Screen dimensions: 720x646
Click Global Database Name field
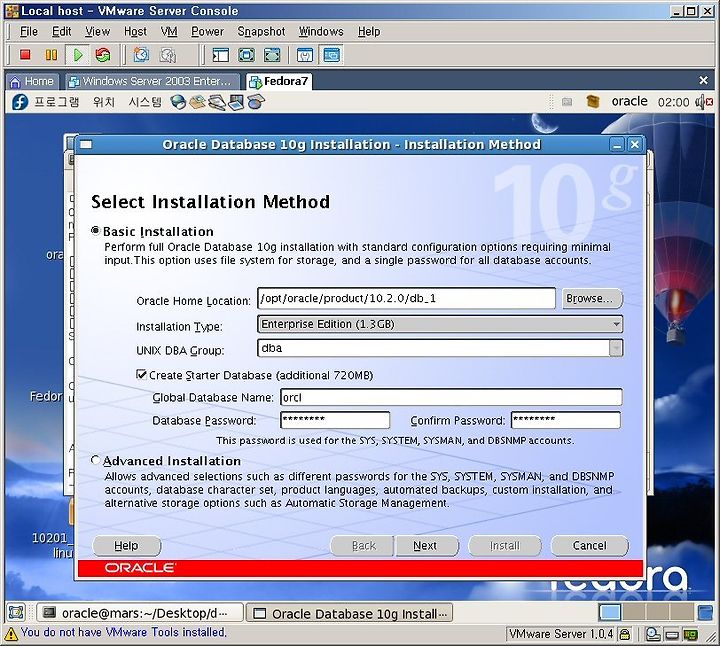tap(451, 397)
